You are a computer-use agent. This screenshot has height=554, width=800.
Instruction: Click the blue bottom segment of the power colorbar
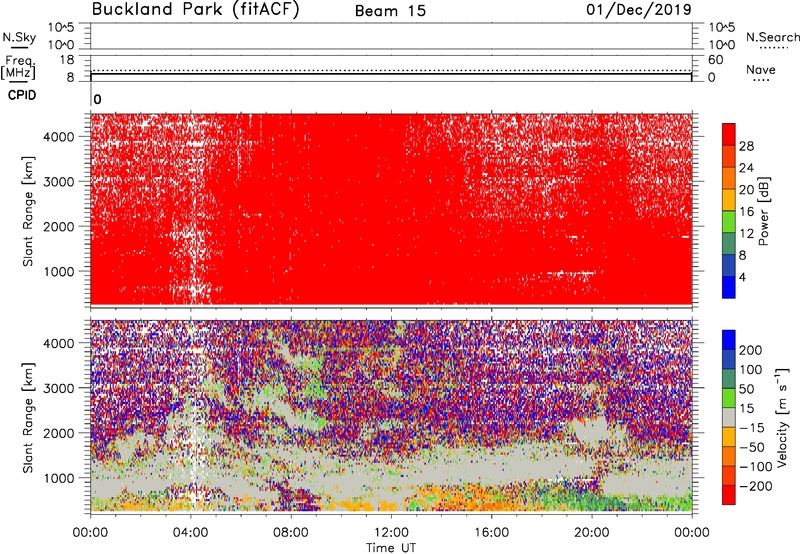click(729, 287)
